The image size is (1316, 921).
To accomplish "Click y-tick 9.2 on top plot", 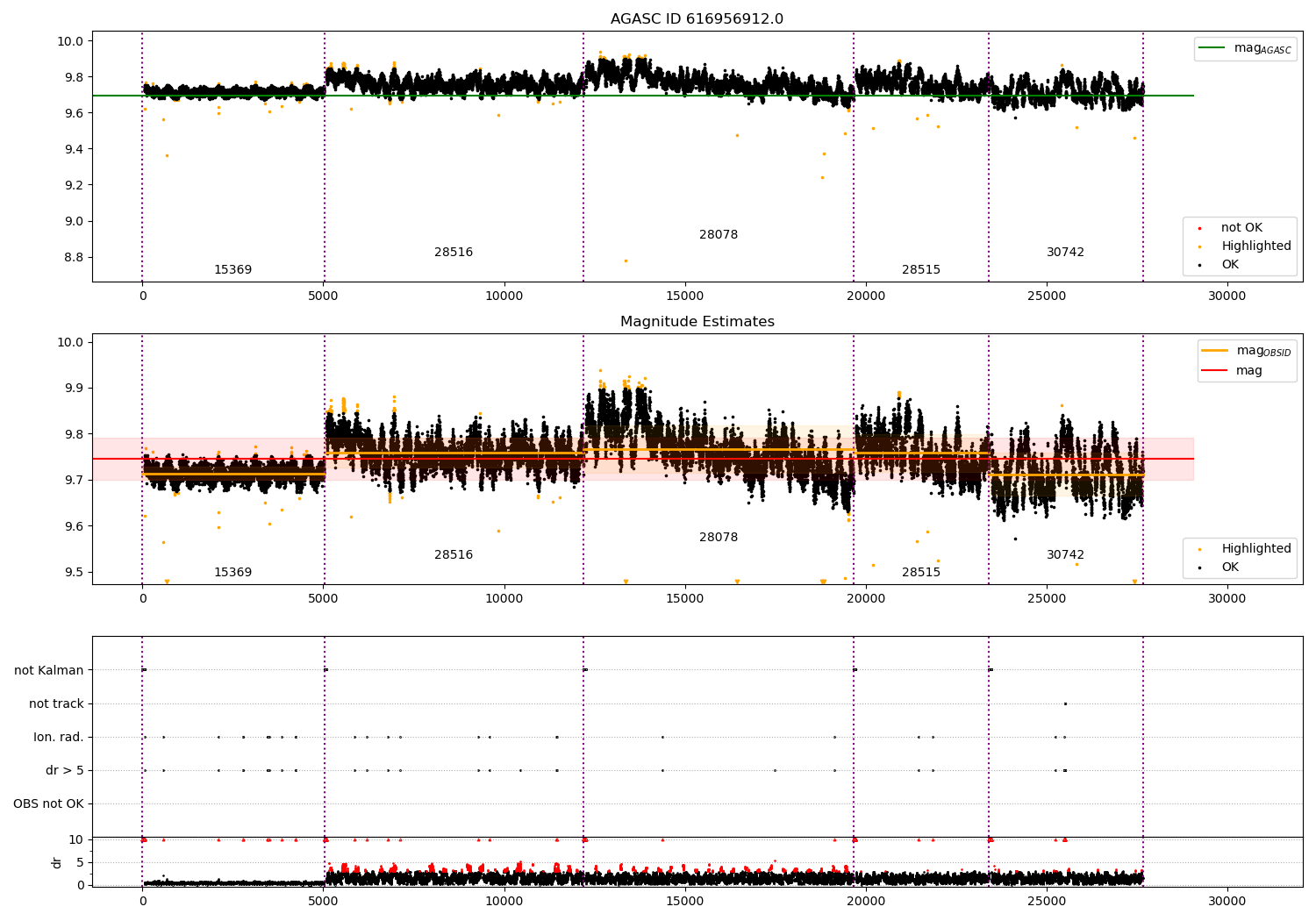I will (x=70, y=186).
